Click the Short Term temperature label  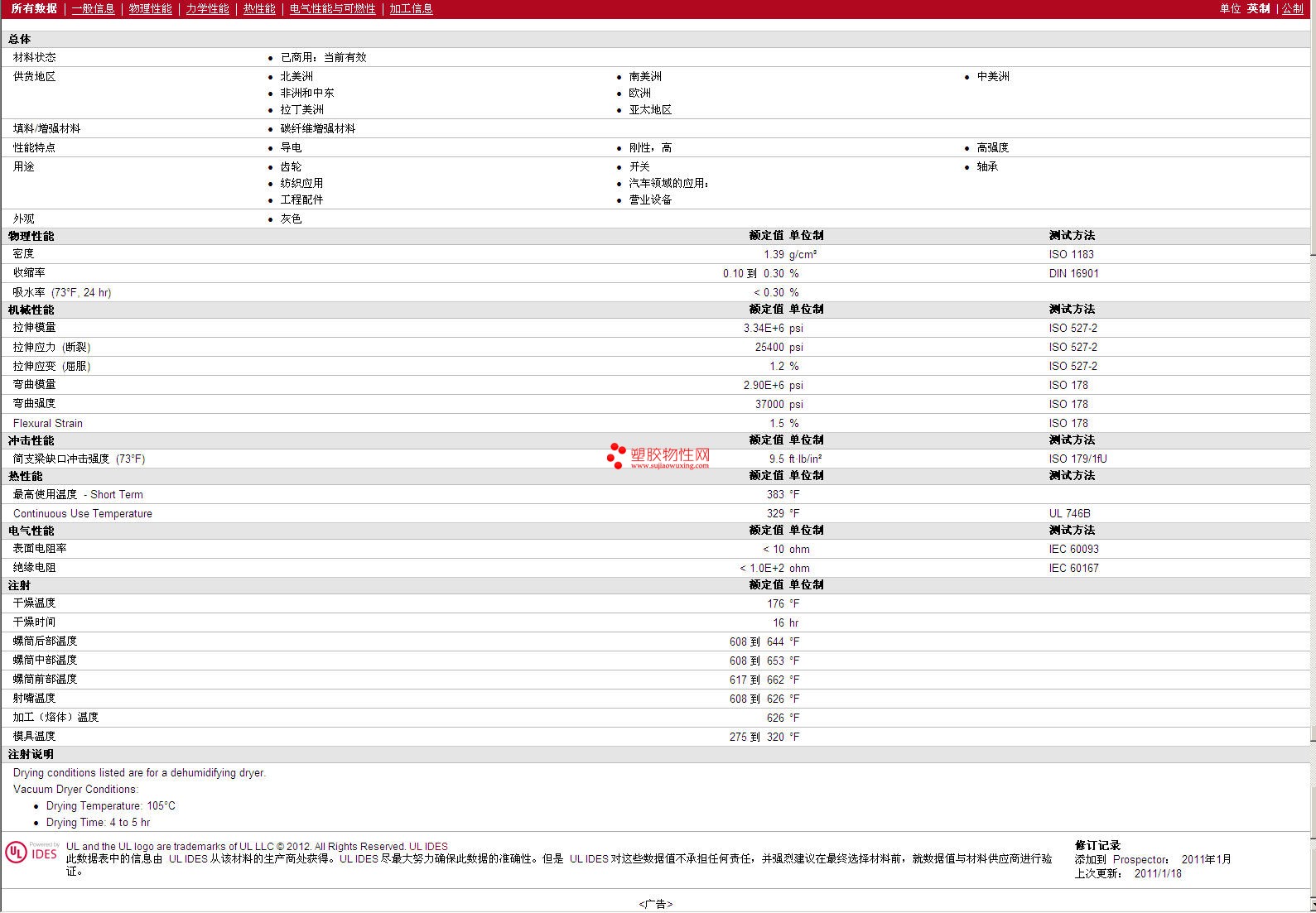point(113,494)
